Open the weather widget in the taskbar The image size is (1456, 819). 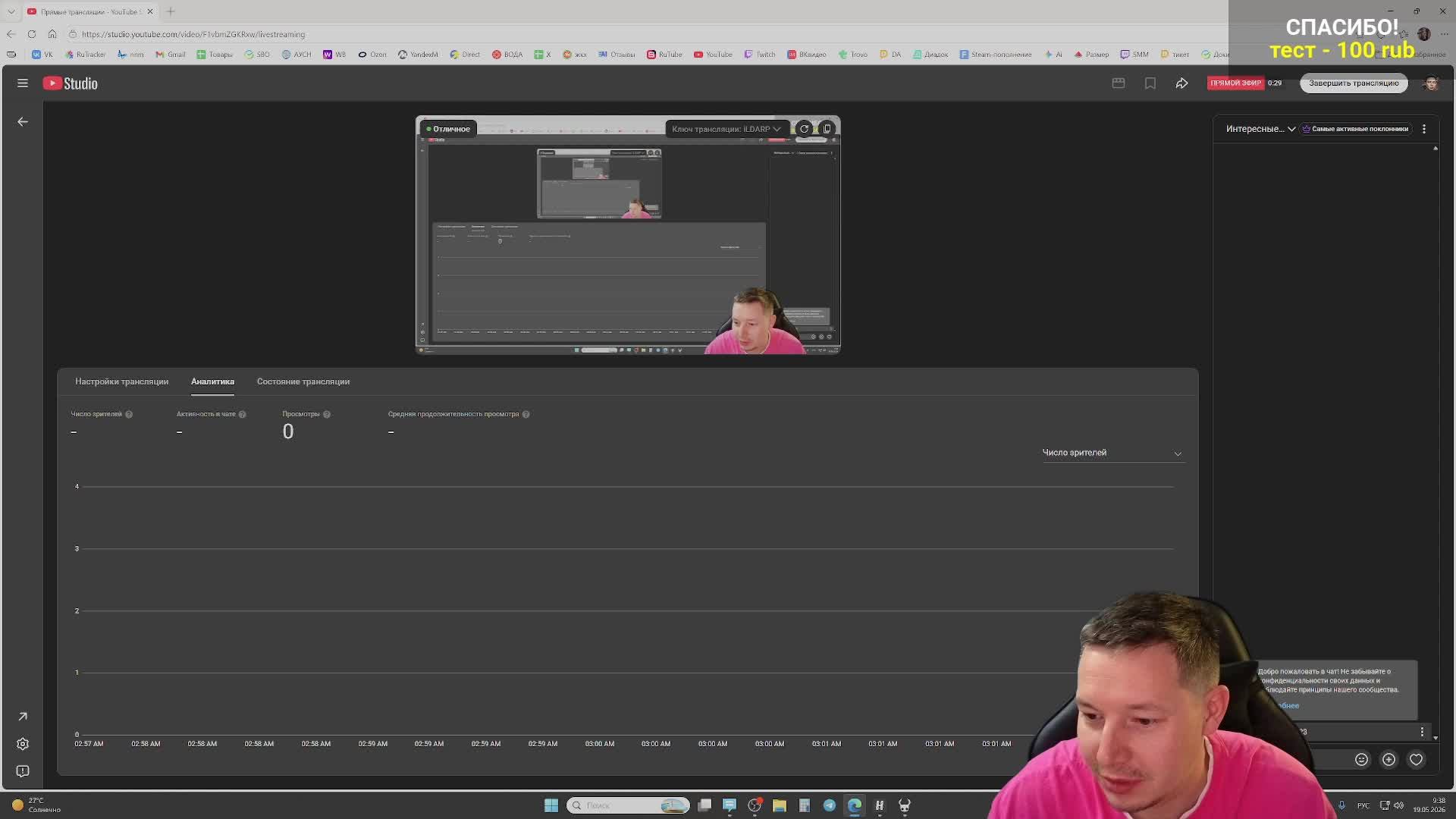(36, 805)
